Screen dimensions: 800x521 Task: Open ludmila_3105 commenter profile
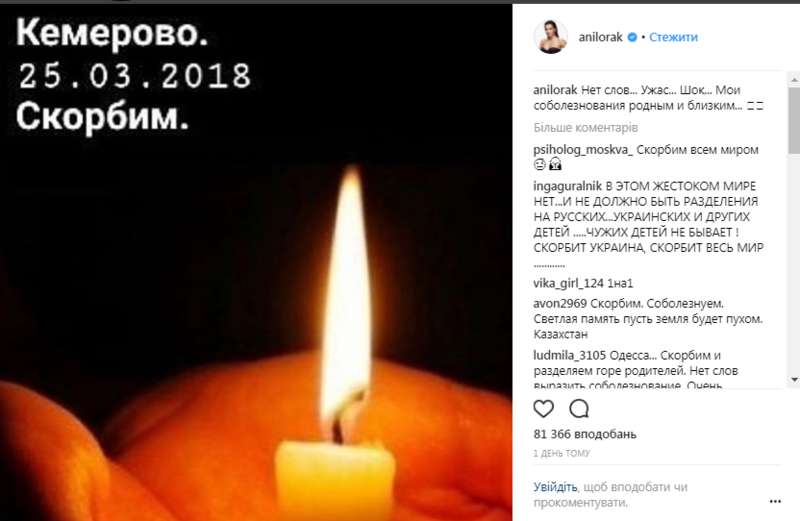click(x=570, y=355)
